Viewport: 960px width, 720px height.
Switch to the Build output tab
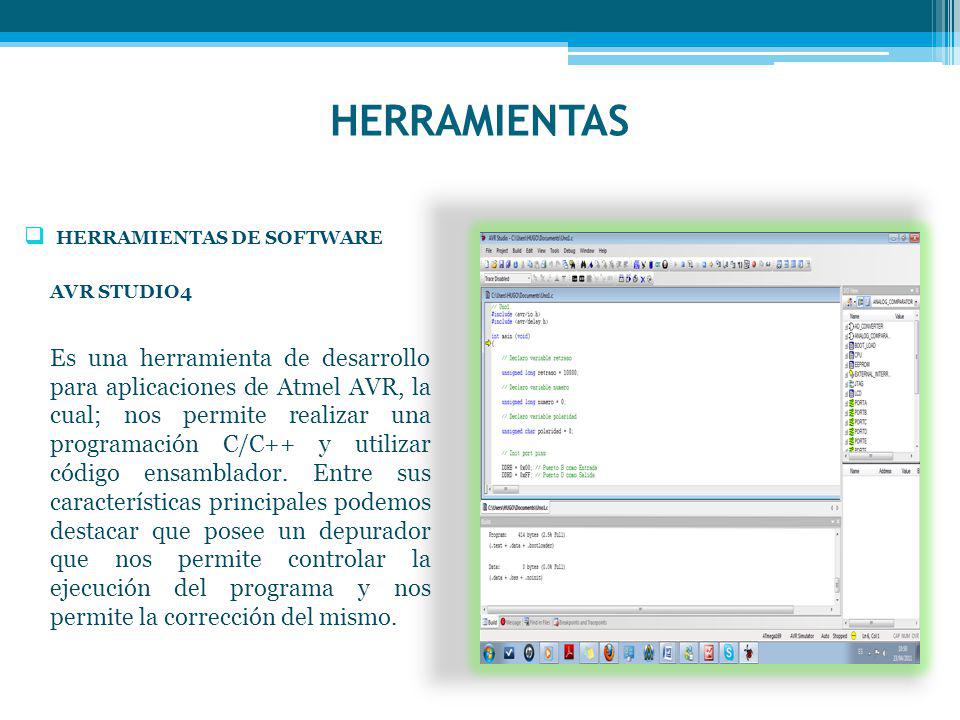[x=490, y=623]
